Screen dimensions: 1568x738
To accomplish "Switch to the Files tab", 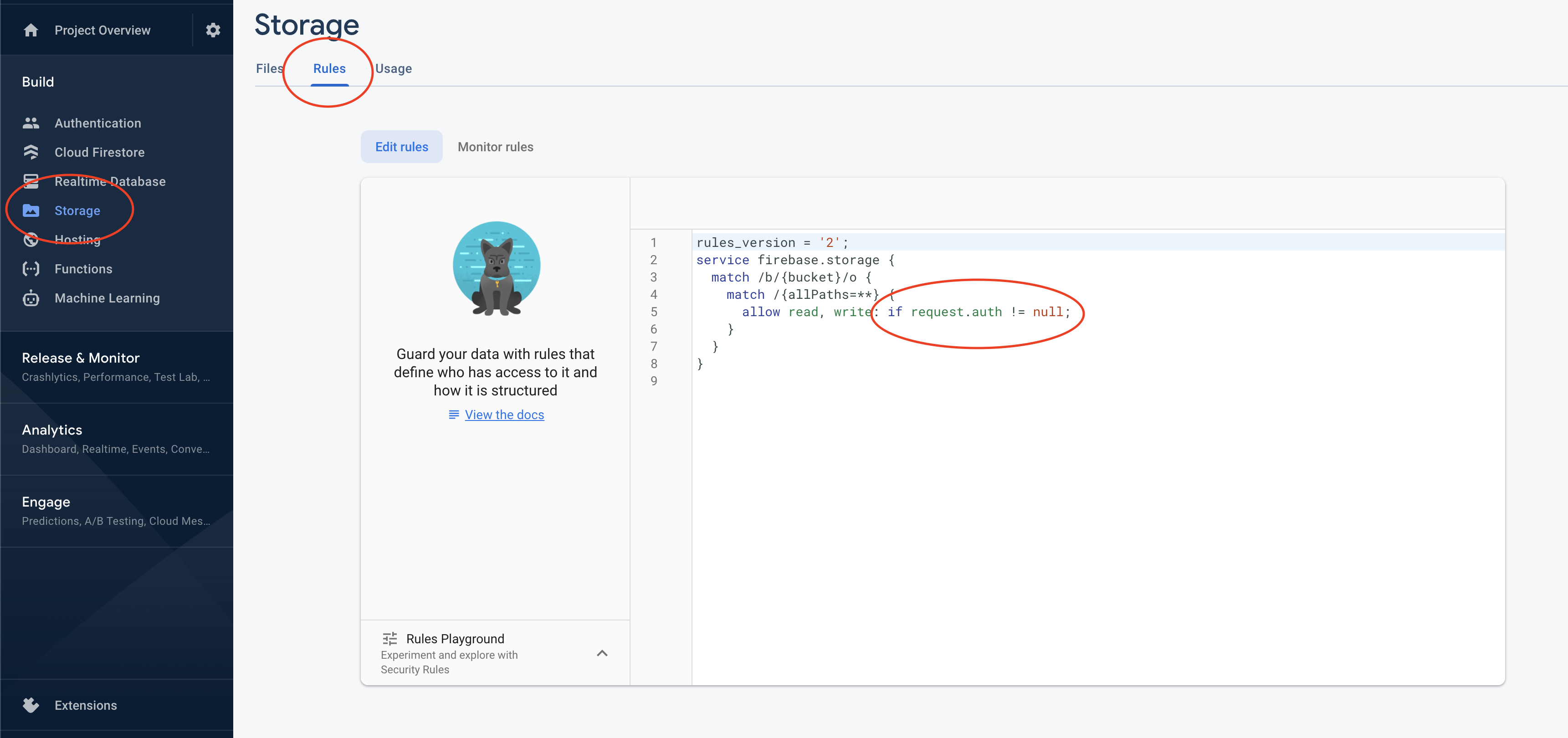I will pyautogui.click(x=269, y=69).
